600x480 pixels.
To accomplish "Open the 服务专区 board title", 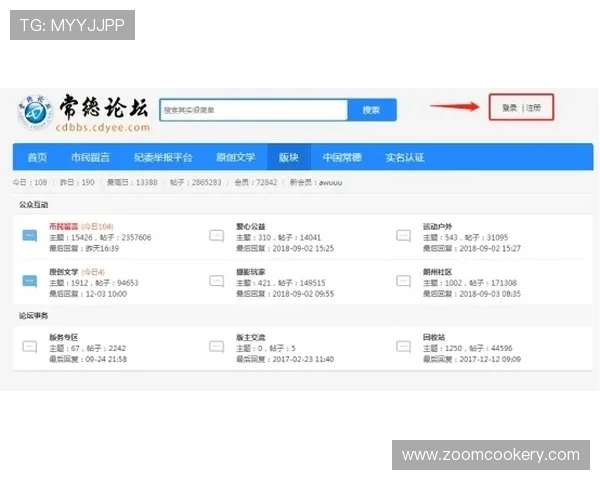I will pos(64,337).
